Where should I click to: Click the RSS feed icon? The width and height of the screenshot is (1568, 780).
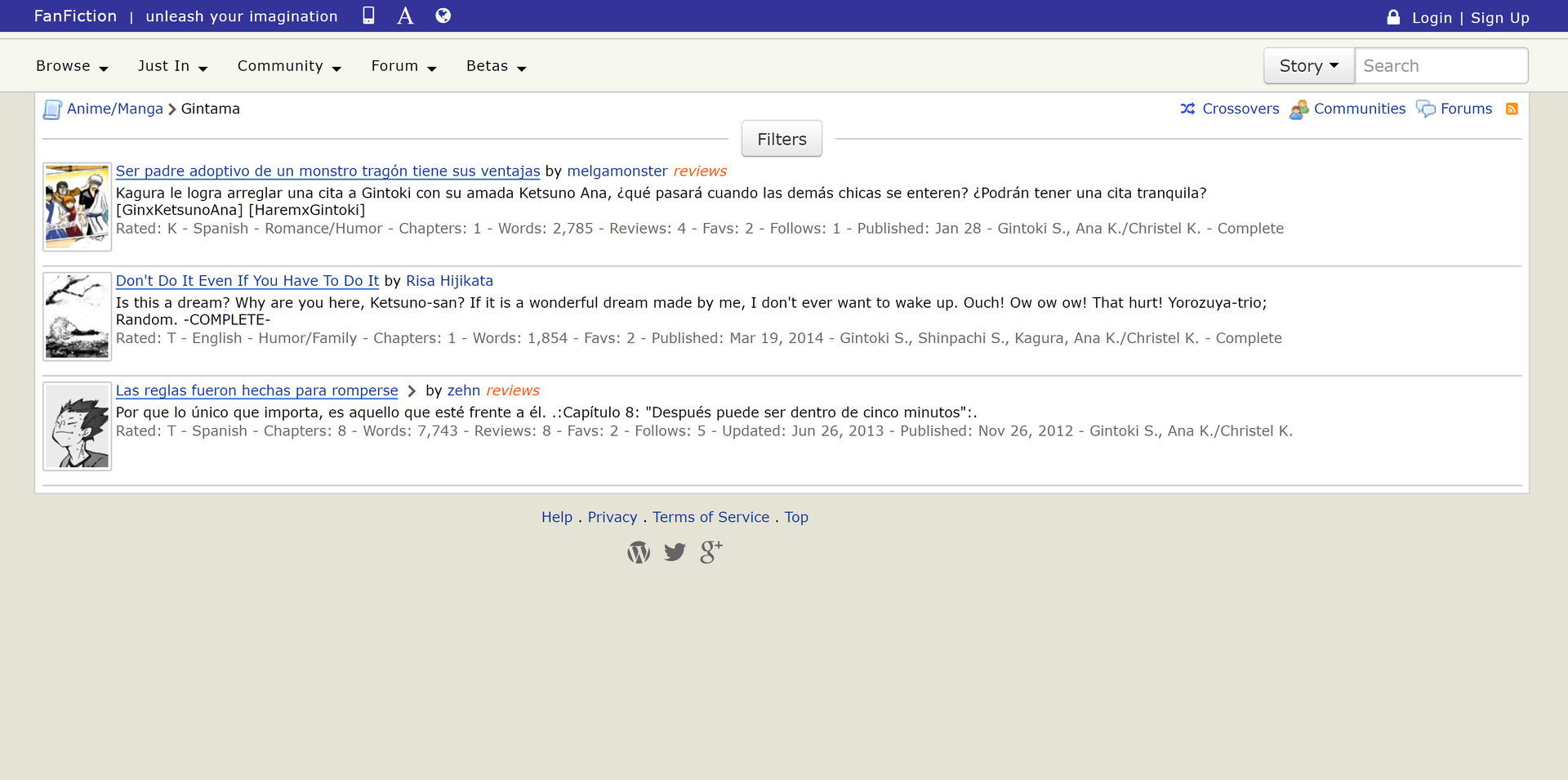click(1512, 109)
